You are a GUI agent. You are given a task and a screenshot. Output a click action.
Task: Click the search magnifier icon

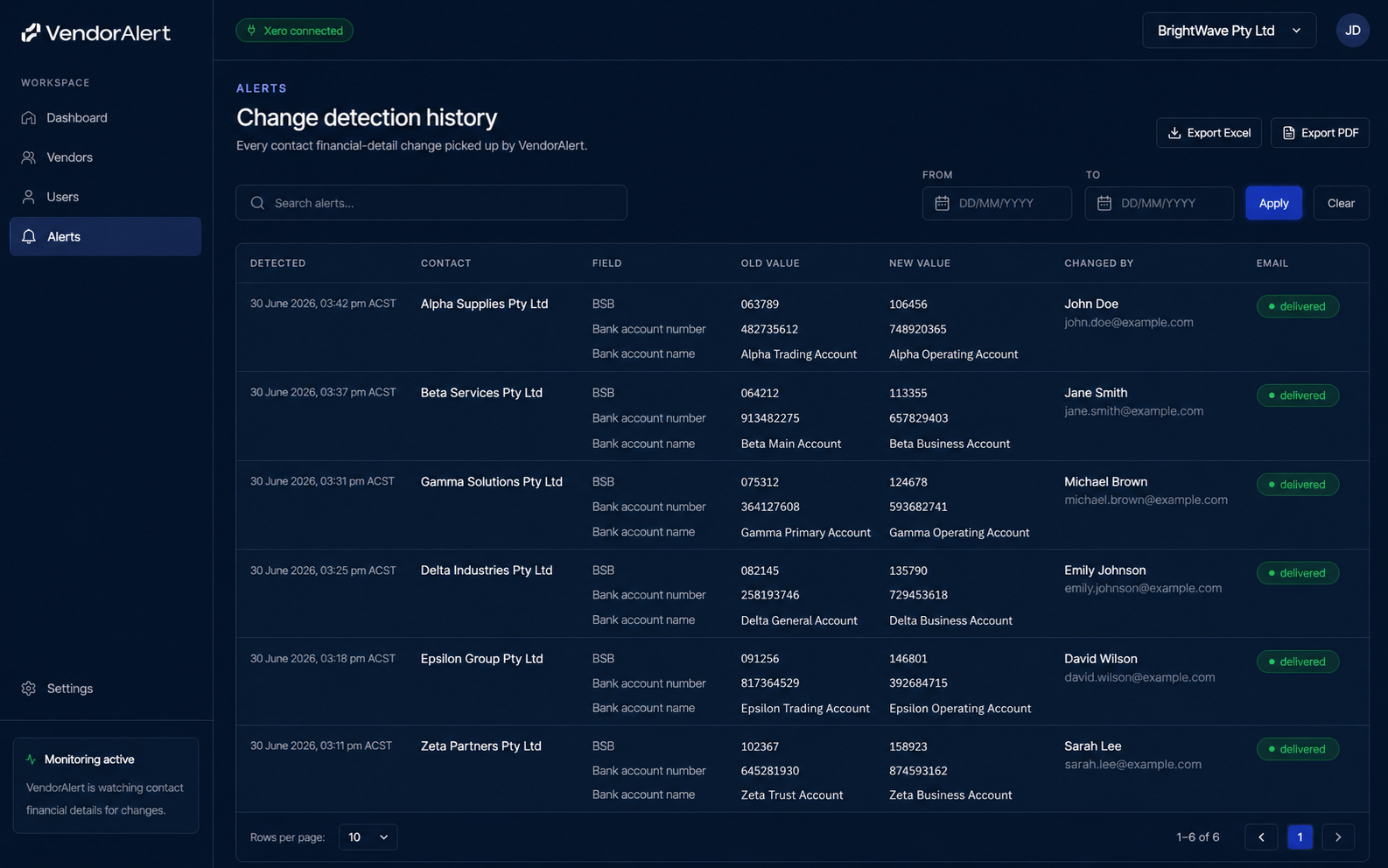click(x=257, y=203)
